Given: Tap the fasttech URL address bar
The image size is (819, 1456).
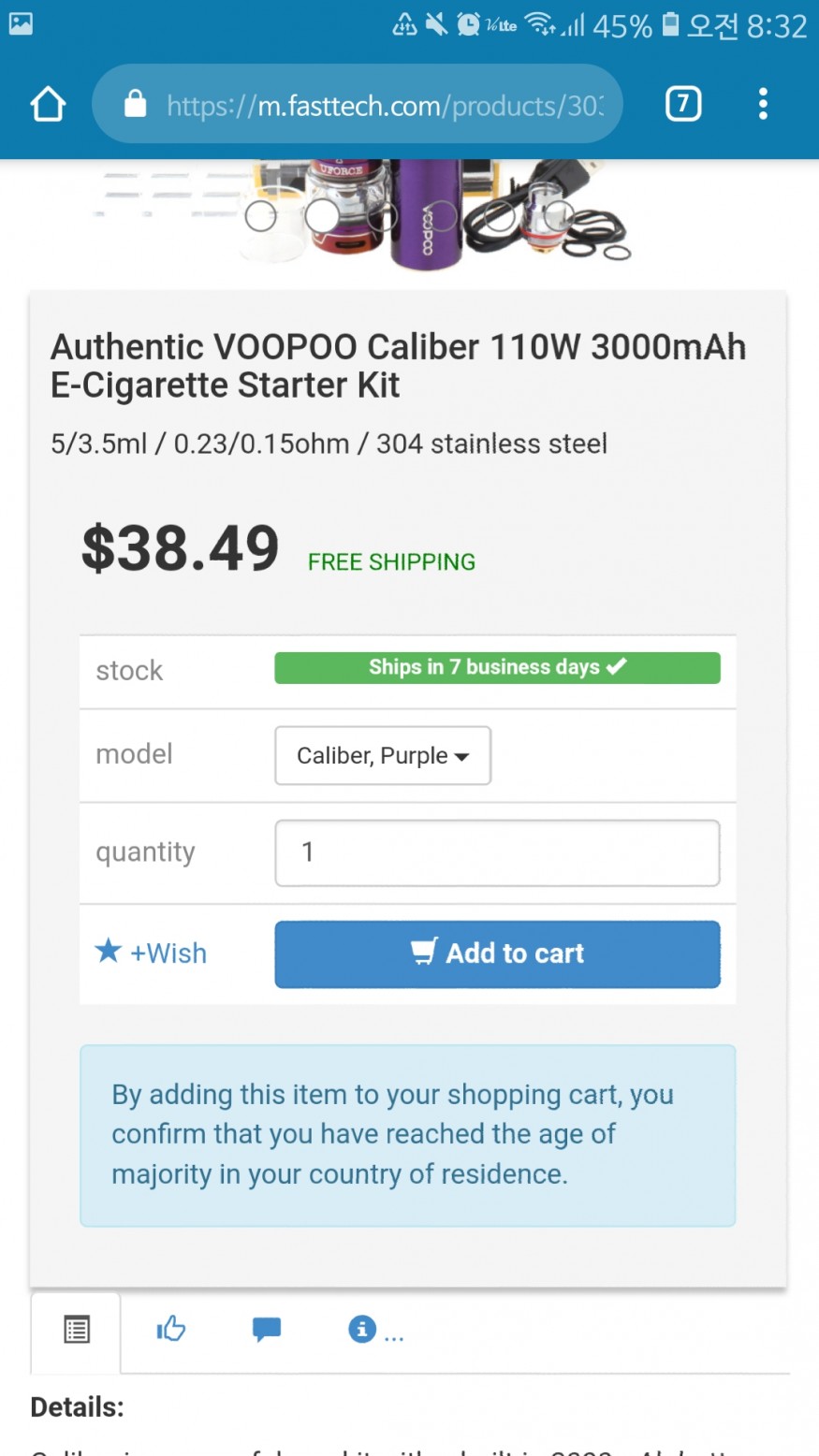Looking at the screenshot, I should pyautogui.click(x=384, y=105).
